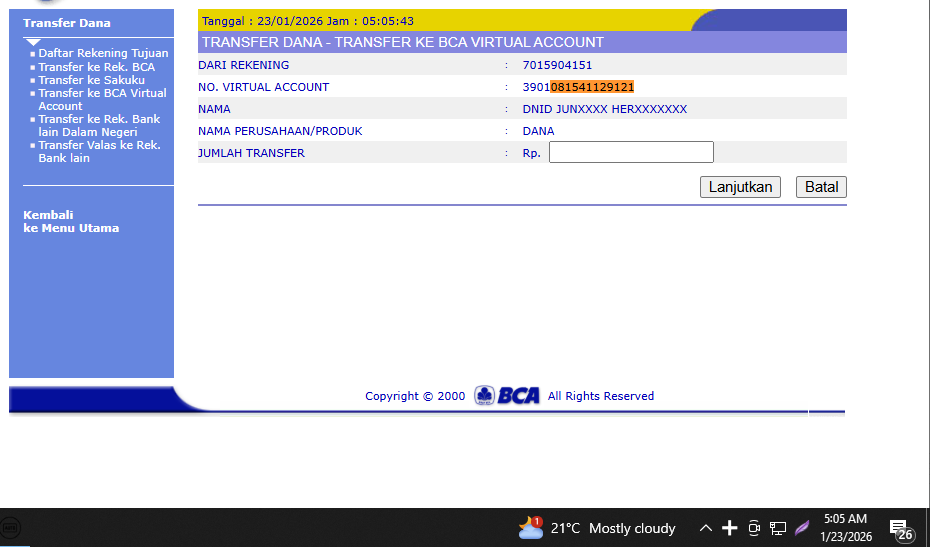Show hidden system tray icons chevron
Viewport: 930px width, 547px height.
[x=705, y=527]
